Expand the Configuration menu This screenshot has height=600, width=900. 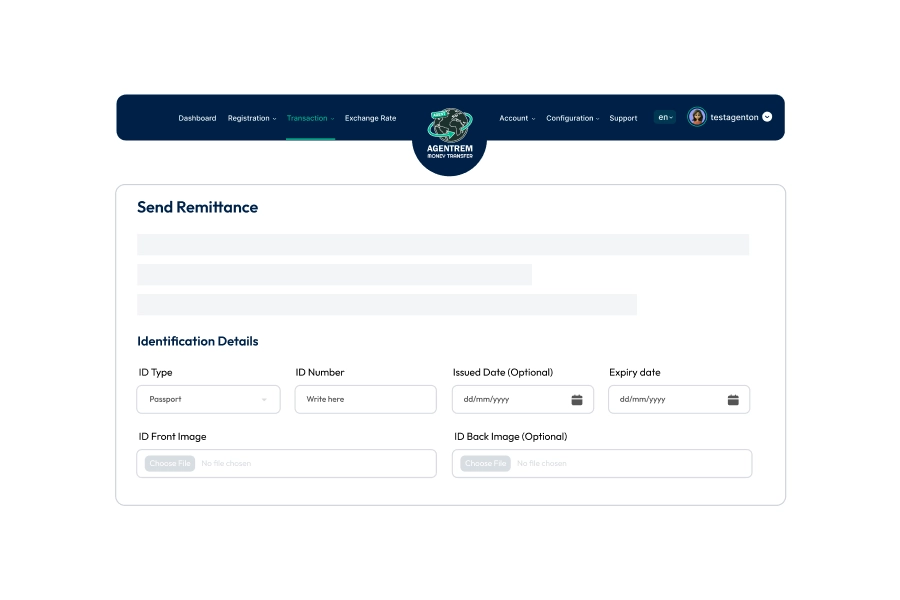coord(572,118)
